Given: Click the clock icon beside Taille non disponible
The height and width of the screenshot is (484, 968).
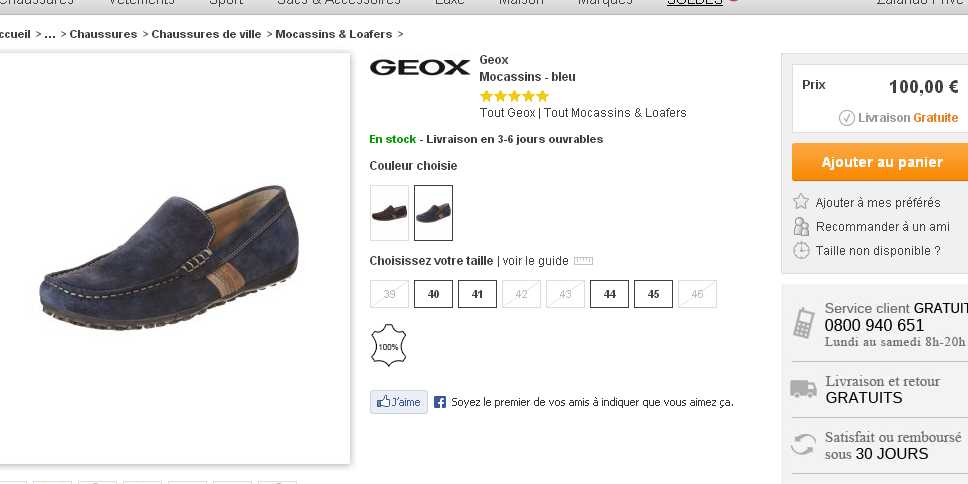Looking at the screenshot, I should click(801, 251).
